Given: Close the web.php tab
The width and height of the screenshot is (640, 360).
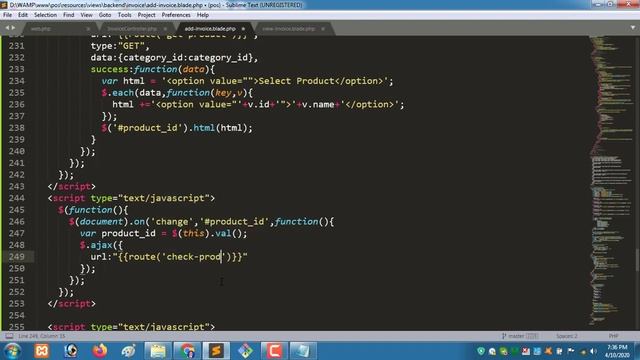Looking at the screenshot, I should coord(88,29).
